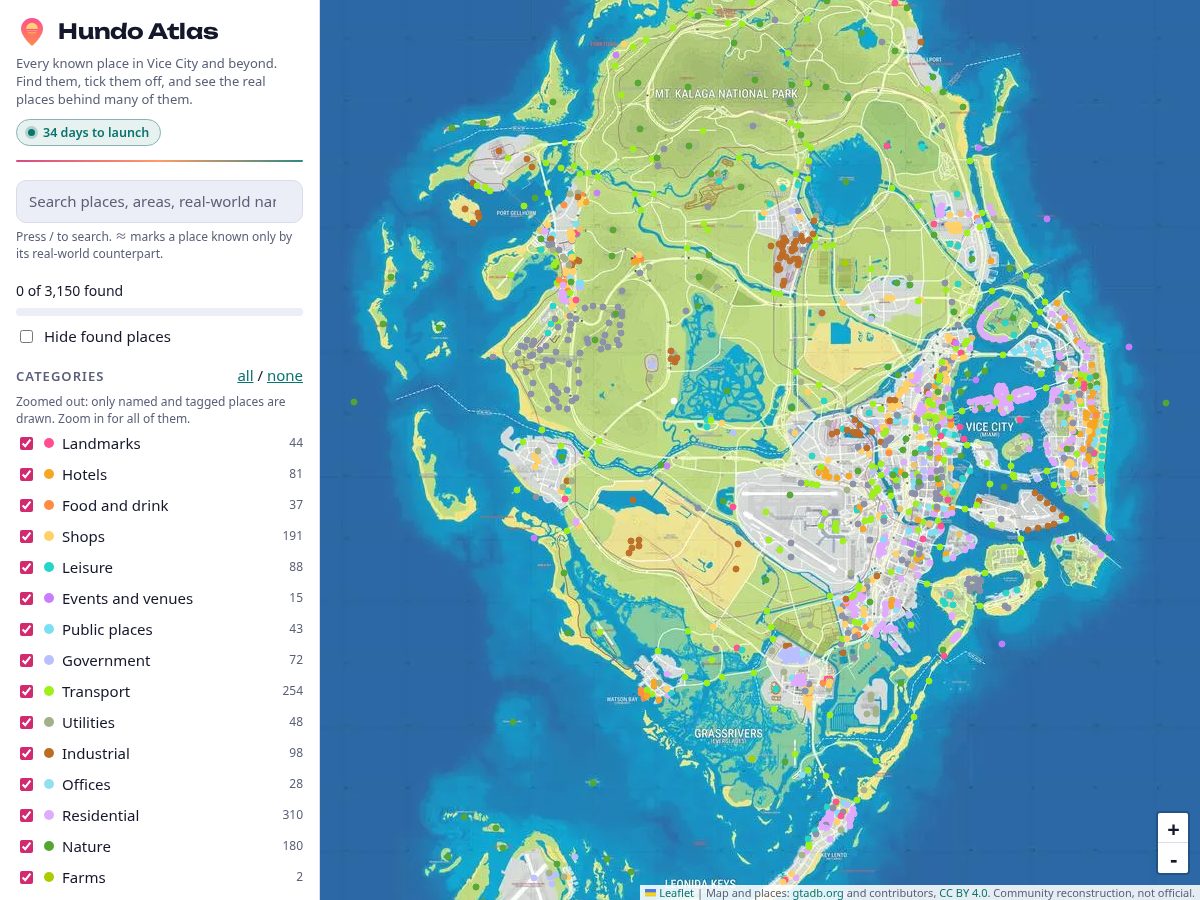
Task: Click the CATEGORIES section heading
Action: coord(60,377)
